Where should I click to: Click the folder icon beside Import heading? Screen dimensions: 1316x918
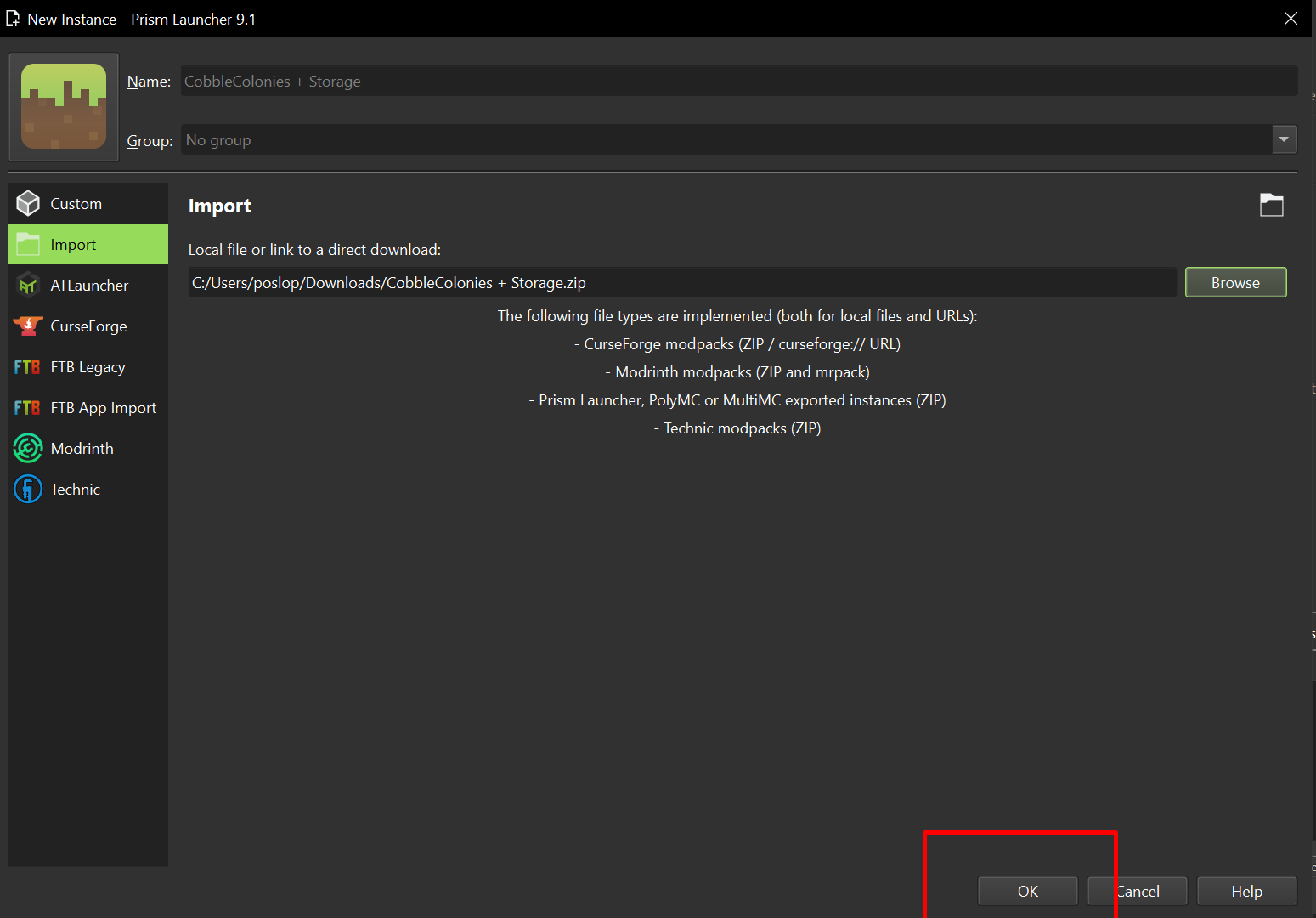[1271, 205]
